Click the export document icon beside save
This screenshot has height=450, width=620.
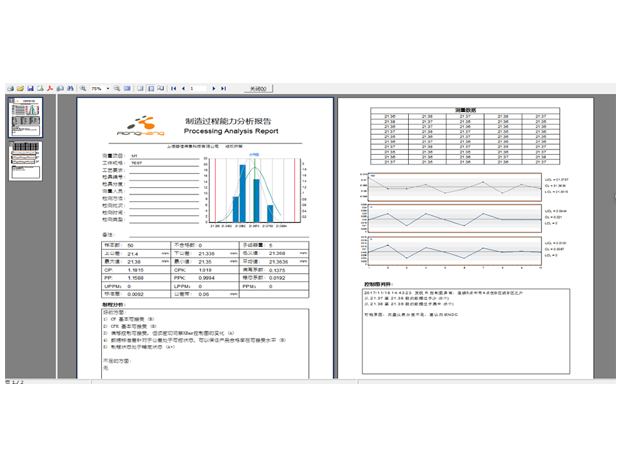[40, 88]
